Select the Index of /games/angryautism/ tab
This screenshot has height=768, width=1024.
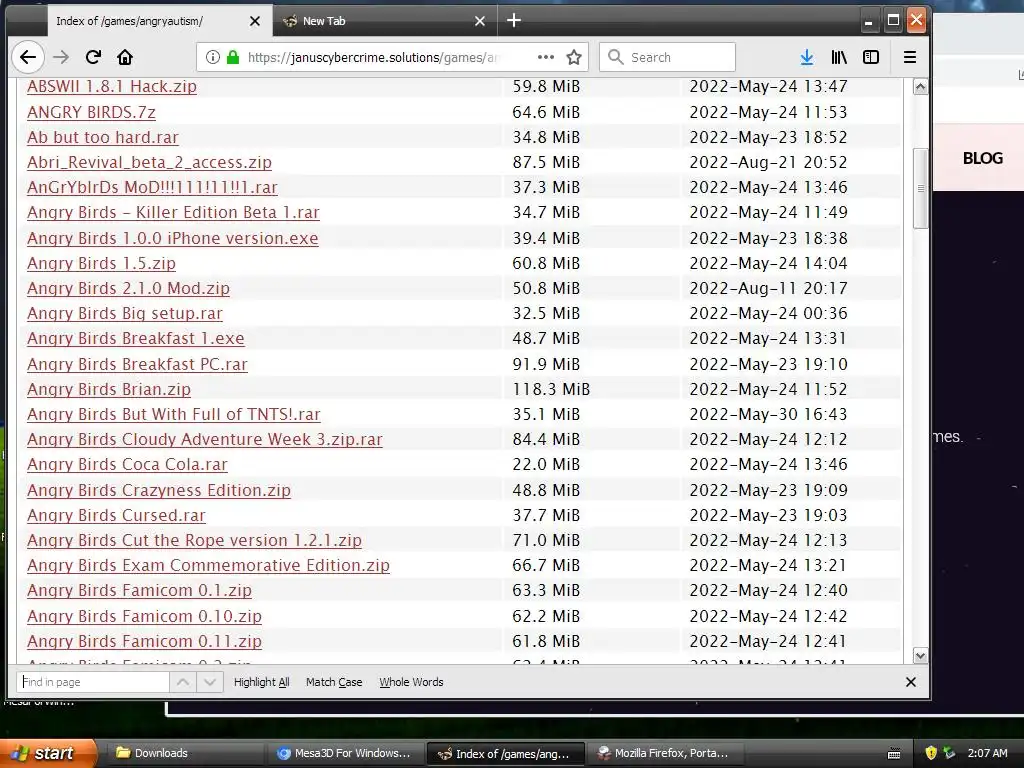[x=161, y=21]
